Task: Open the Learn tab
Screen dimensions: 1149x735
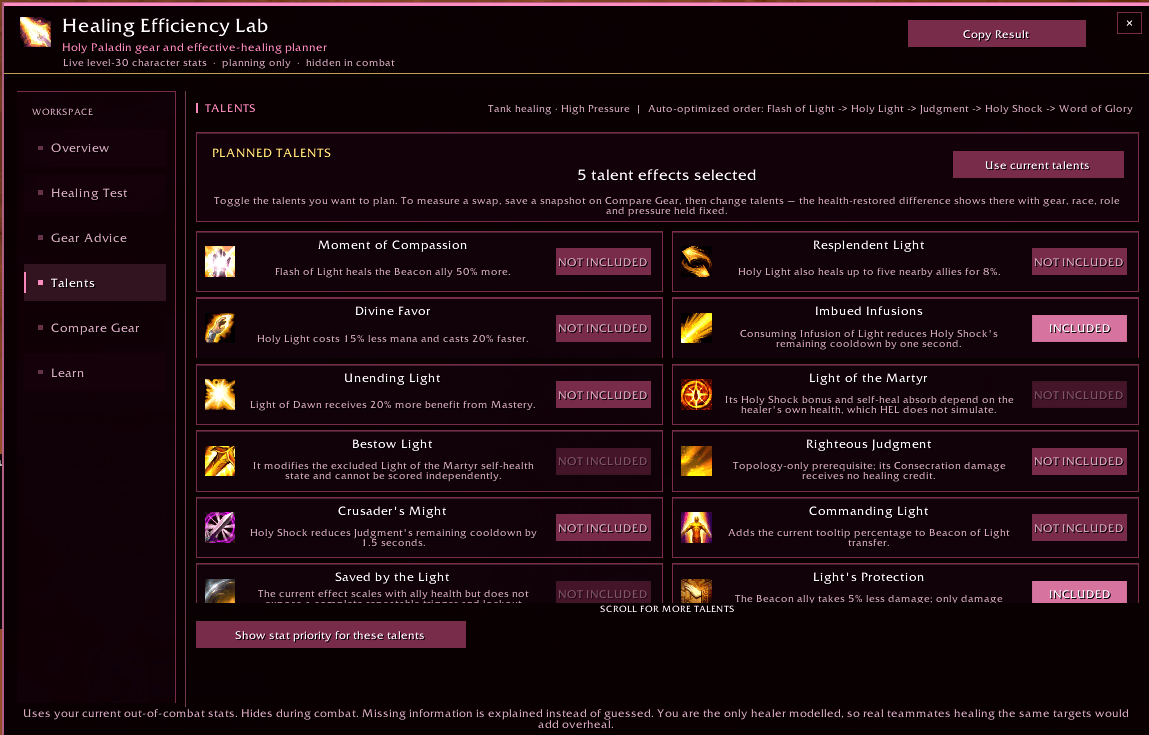Action: pos(95,372)
